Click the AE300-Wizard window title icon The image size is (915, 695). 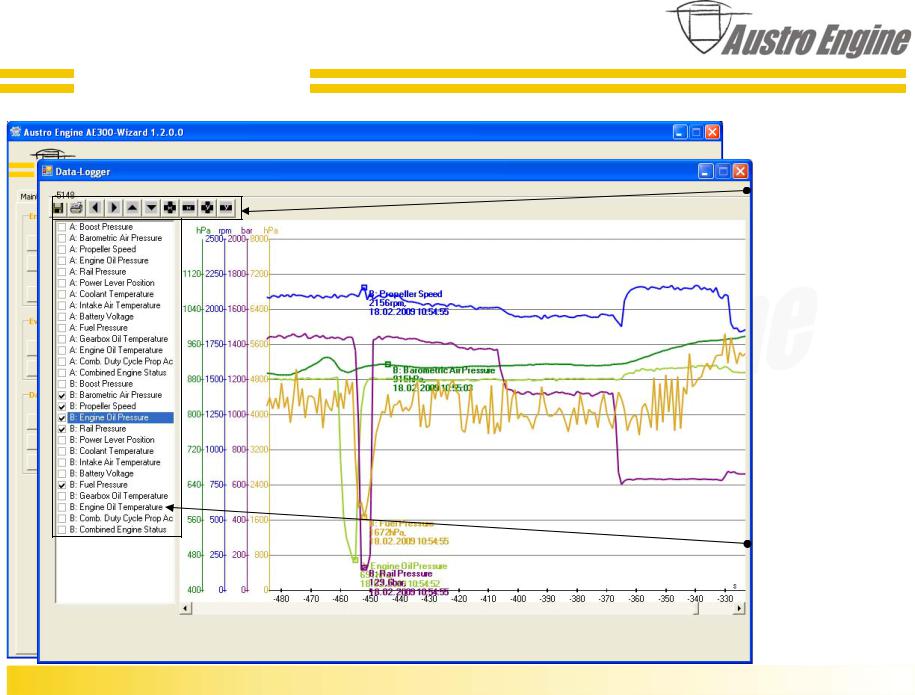click(x=16, y=132)
